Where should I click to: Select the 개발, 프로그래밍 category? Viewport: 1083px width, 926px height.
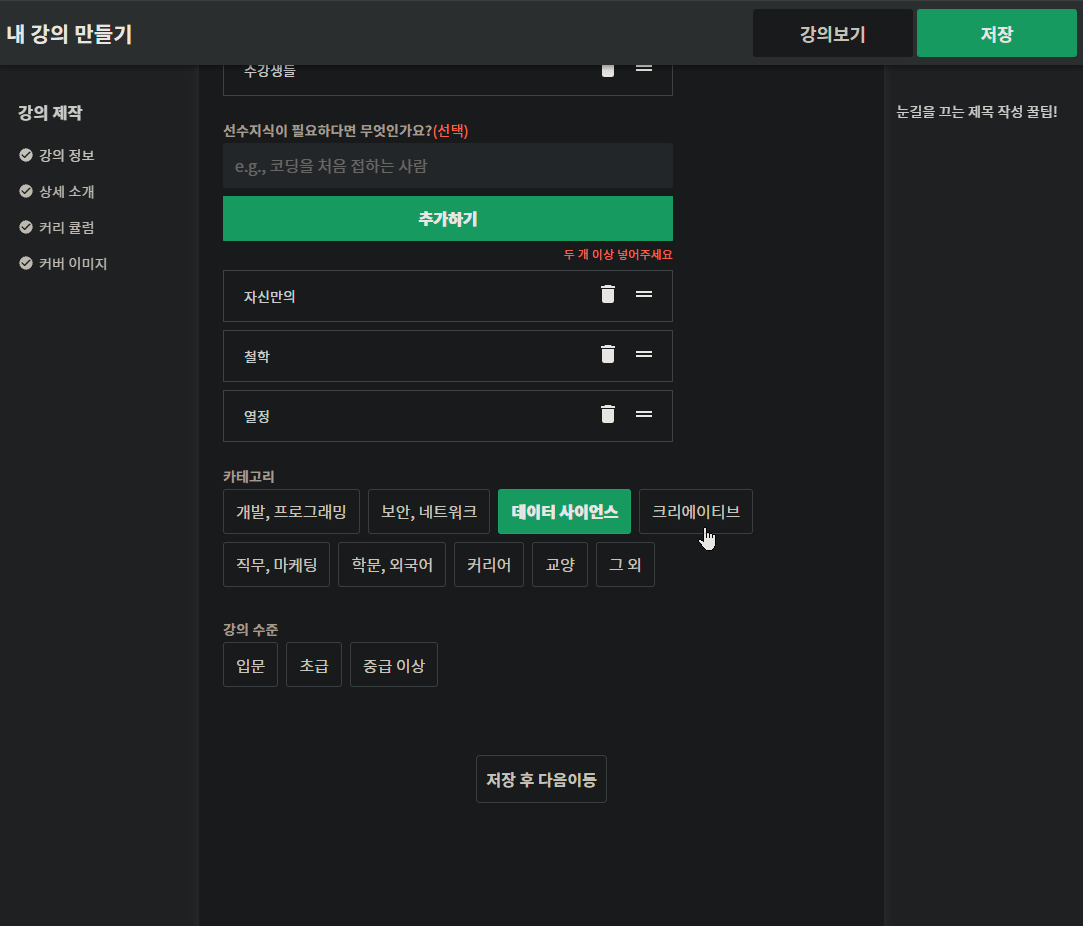tap(291, 512)
